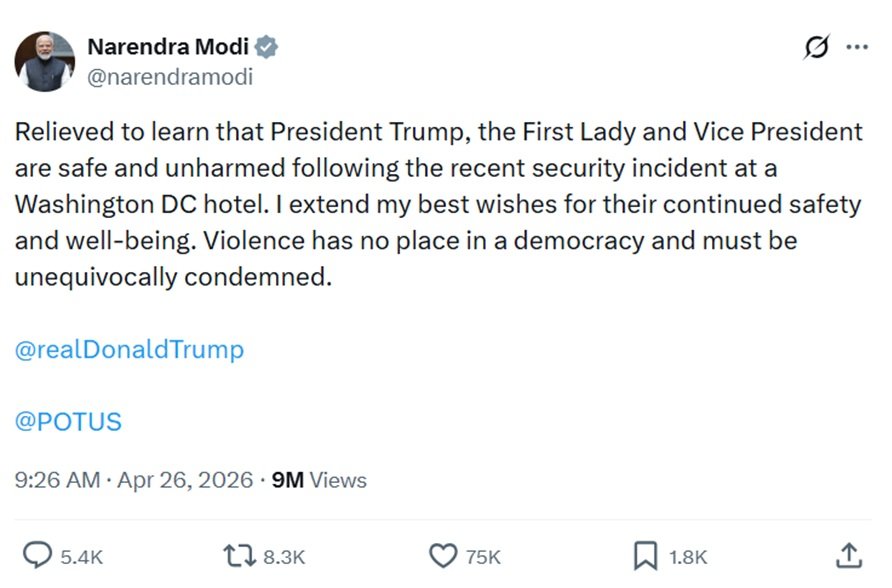Bookmark the tweet with the bookmark icon

tap(646, 555)
